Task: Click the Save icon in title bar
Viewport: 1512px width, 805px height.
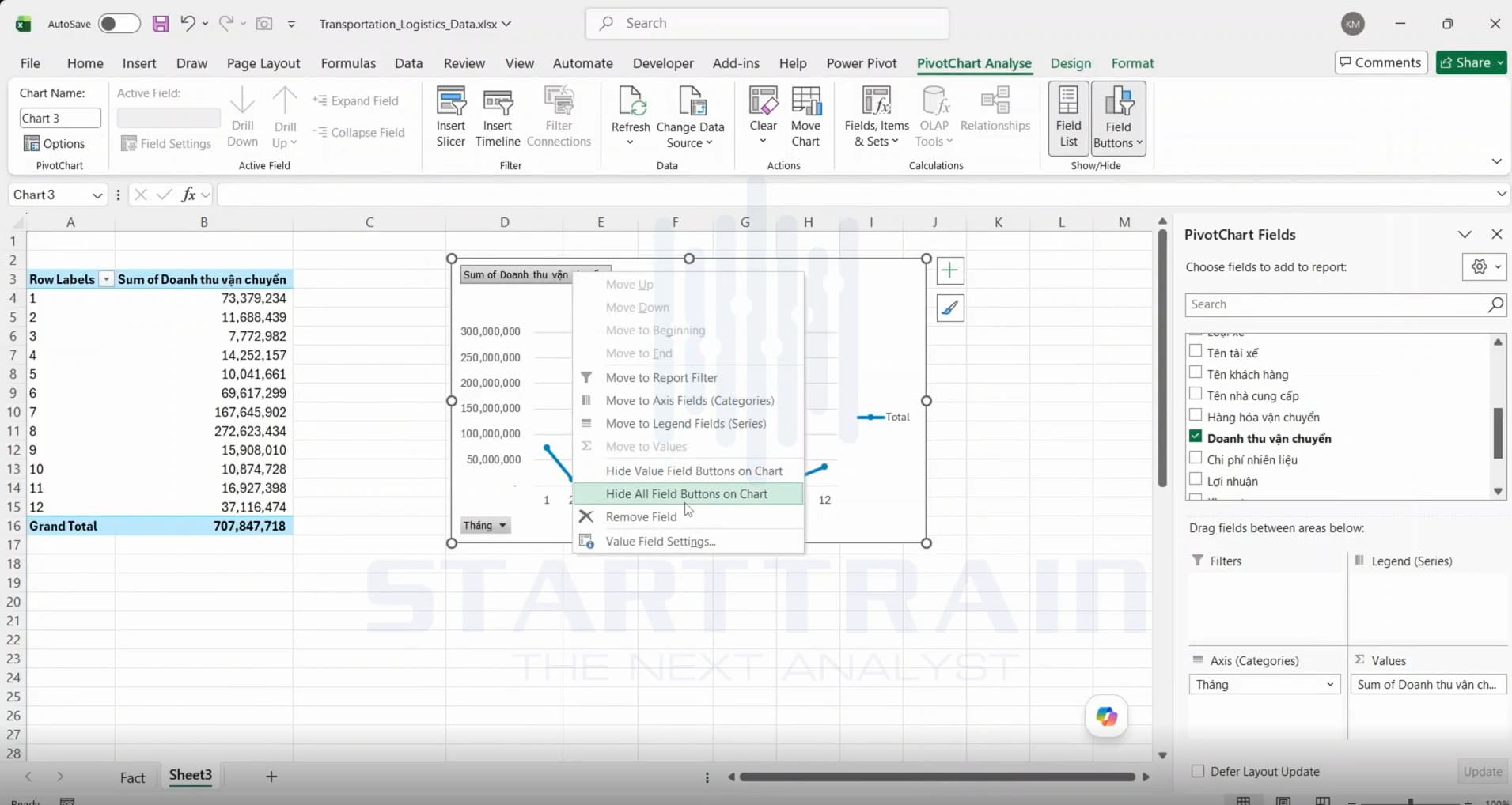Action: (x=161, y=24)
